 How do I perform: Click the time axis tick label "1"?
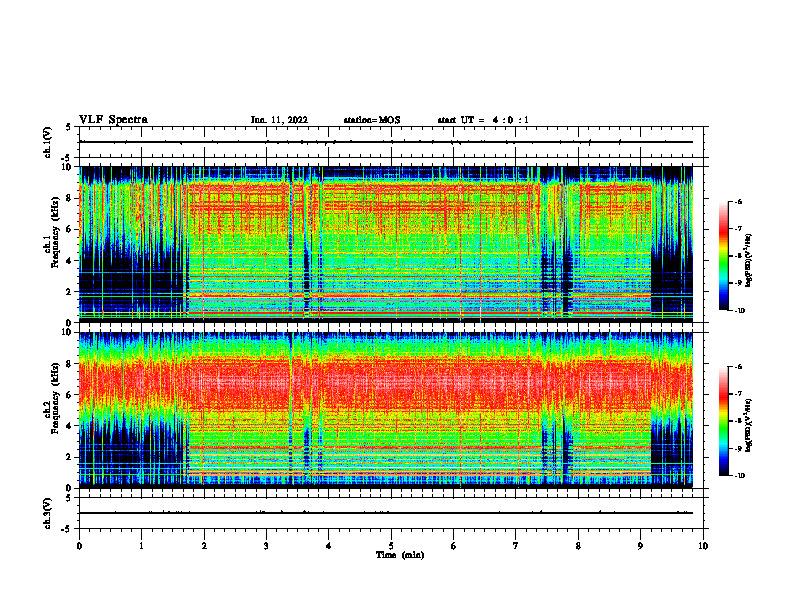pos(141,546)
